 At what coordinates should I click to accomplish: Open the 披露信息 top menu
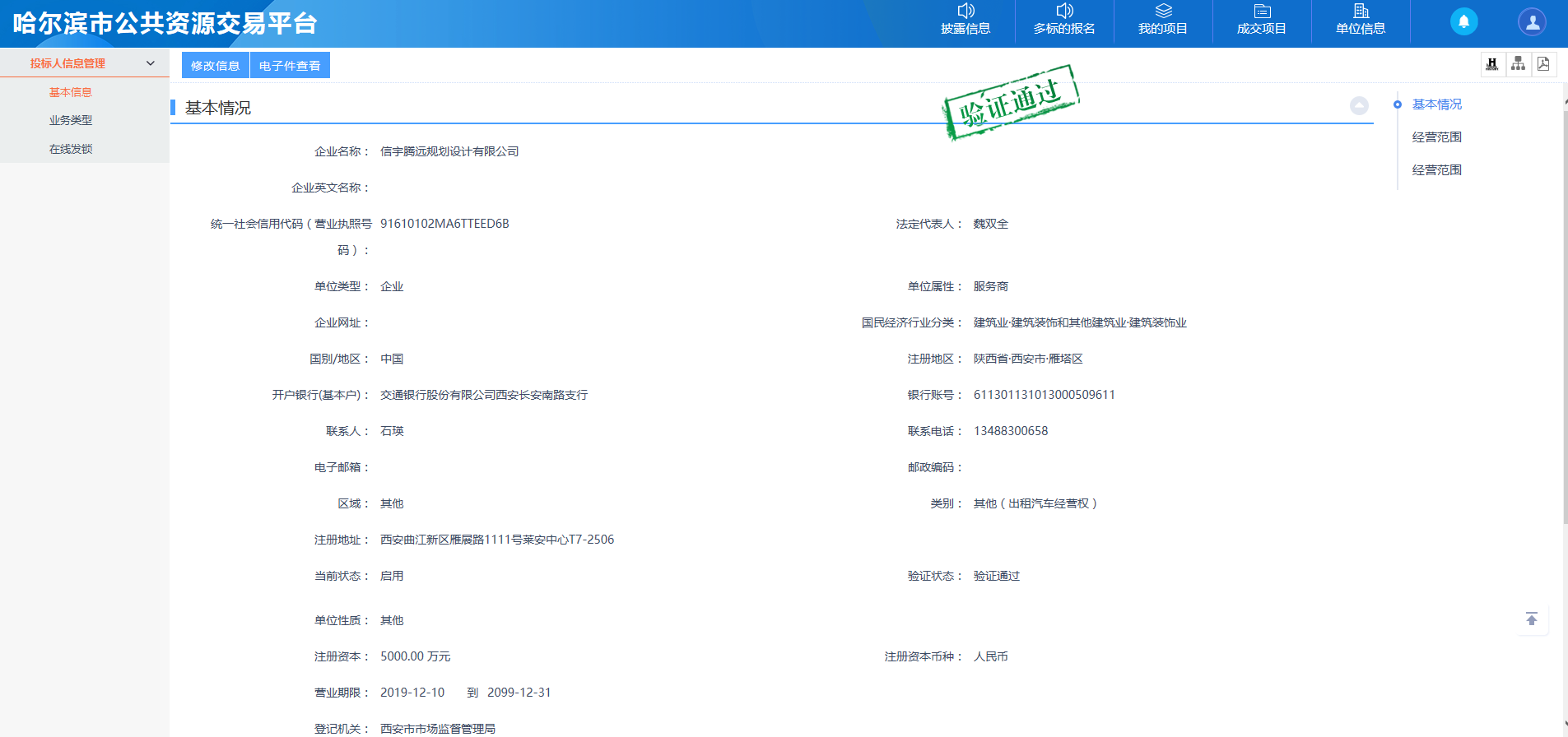[x=965, y=21]
